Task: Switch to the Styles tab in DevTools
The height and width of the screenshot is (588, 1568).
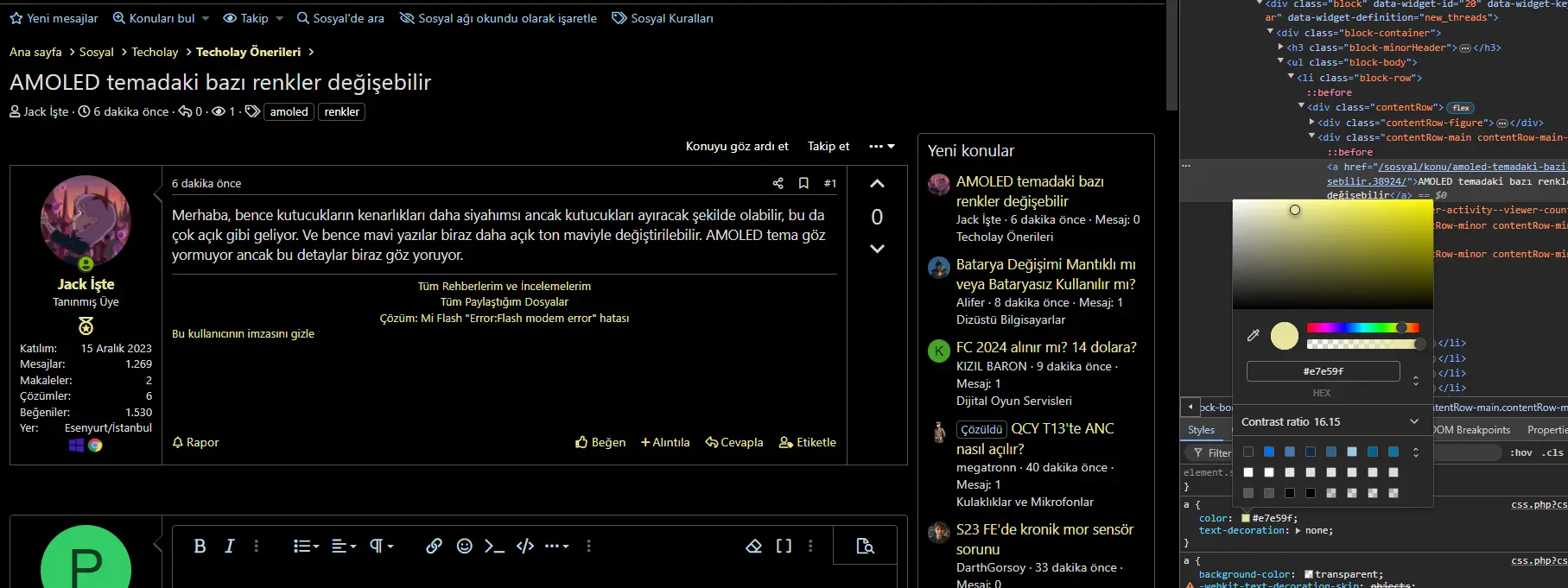Action: [1201, 430]
